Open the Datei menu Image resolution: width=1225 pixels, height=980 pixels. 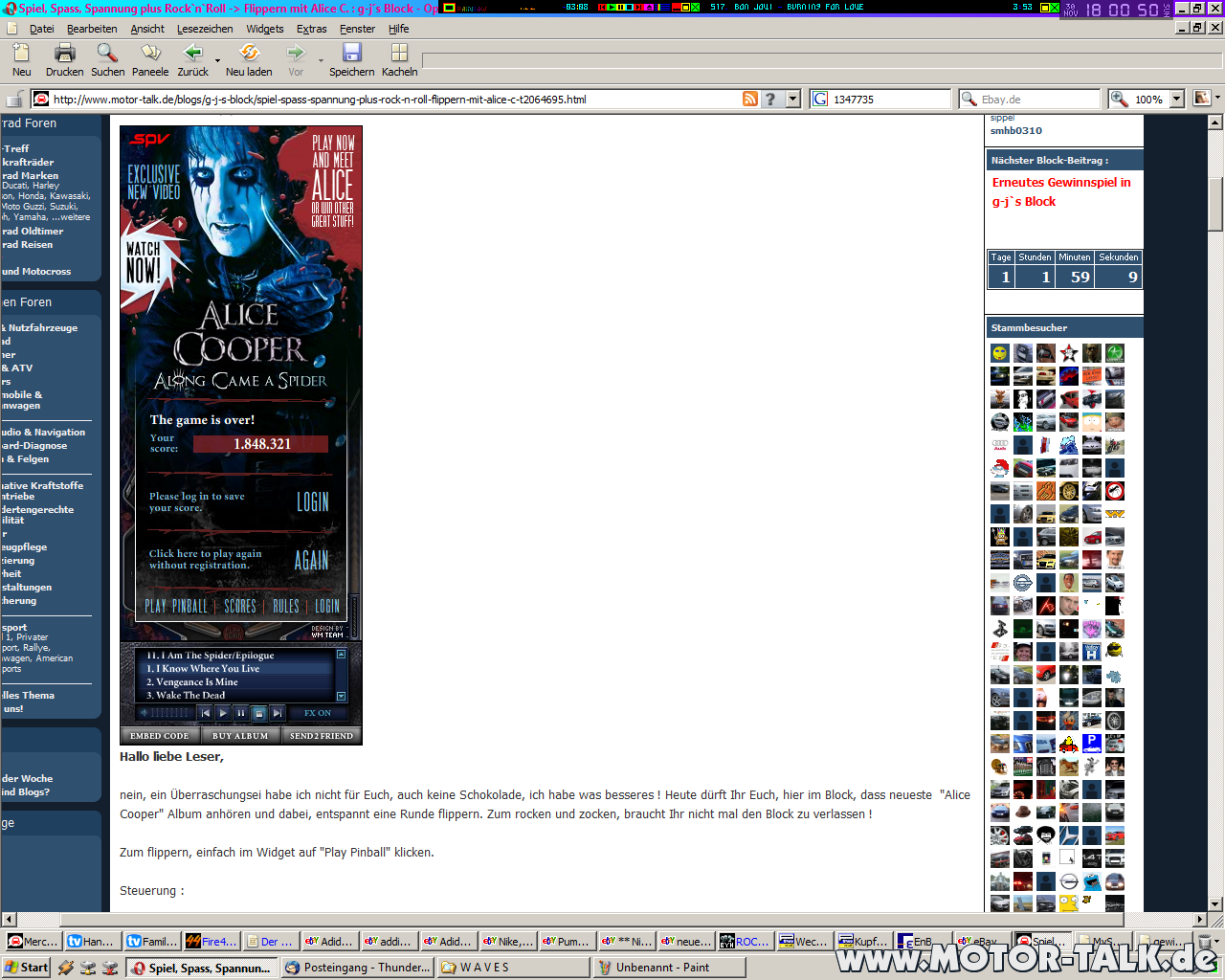tap(41, 29)
